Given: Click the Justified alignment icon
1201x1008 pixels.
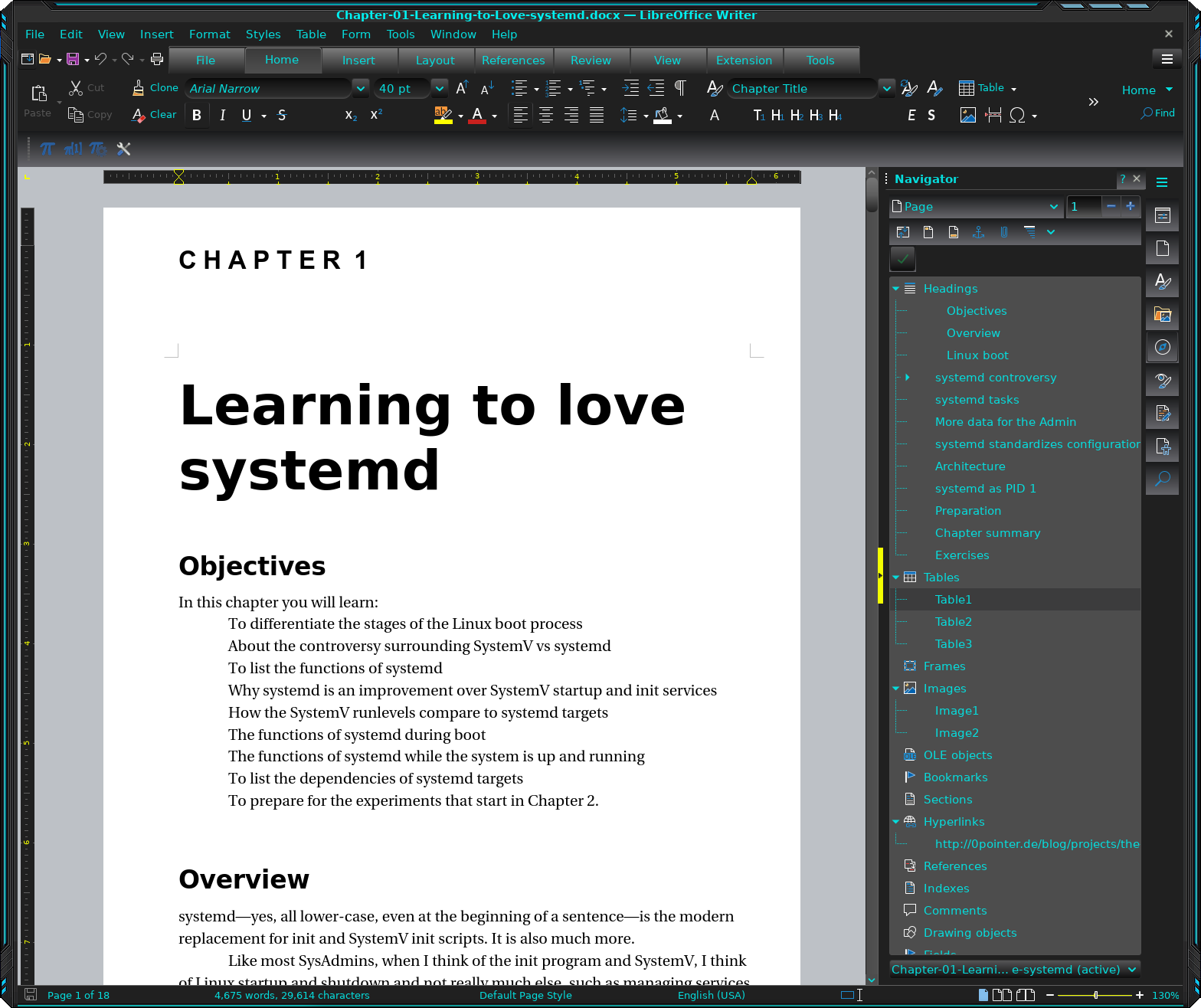Looking at the screenshot, I should pos(597,116).
